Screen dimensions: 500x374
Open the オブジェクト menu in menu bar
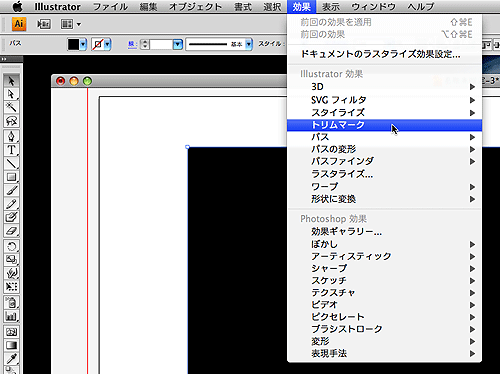point(195,7)
